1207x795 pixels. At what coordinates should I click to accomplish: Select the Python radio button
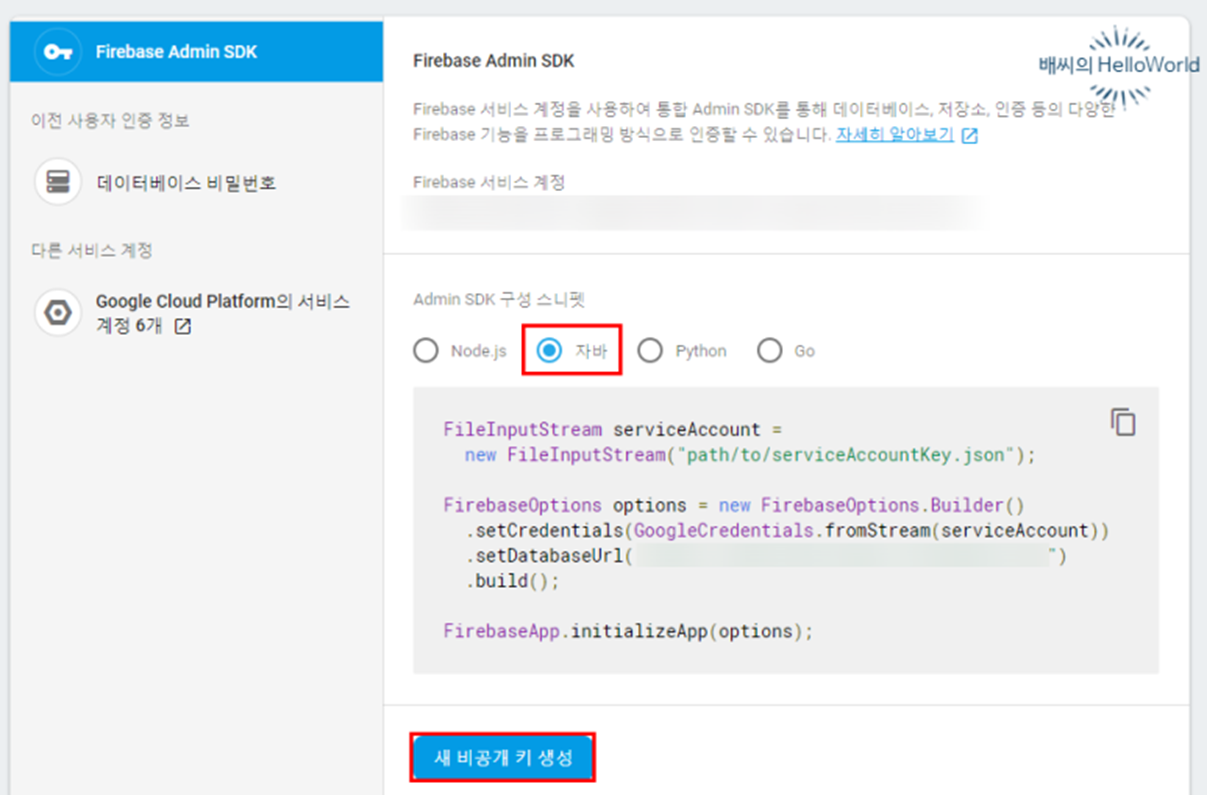coord(650,351)
